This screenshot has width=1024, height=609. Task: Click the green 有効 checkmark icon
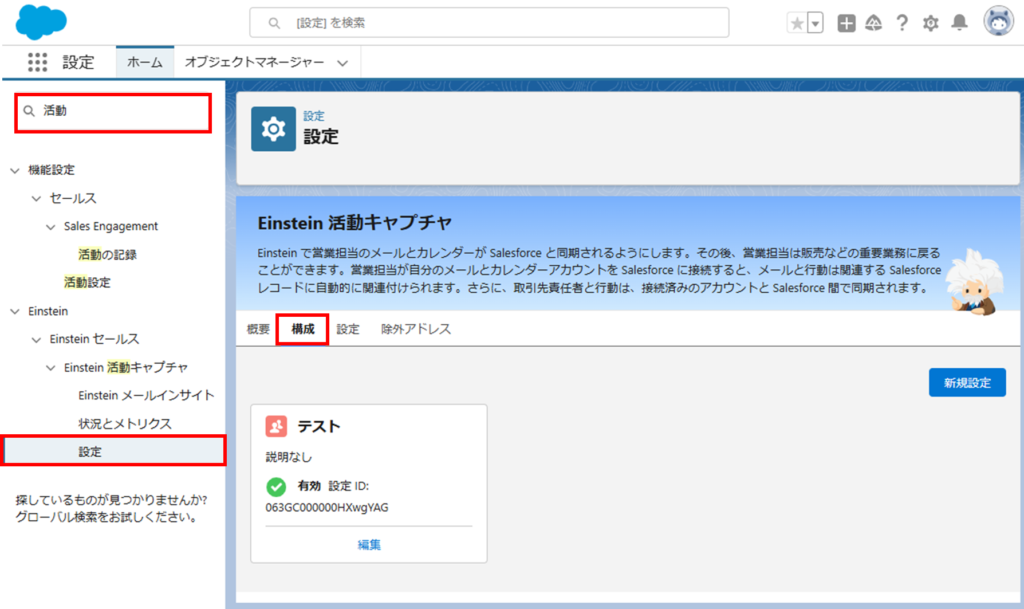coord(276,486)
